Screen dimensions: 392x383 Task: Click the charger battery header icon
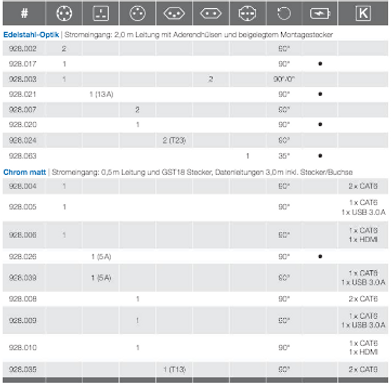coord(320,14)
